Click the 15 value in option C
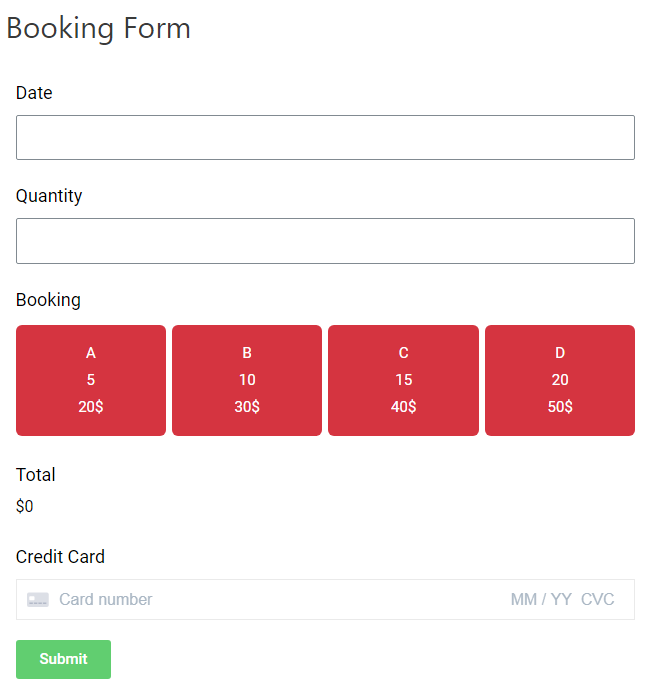Image resolution: width=650 pixels, height=694 pixels. [x=404, y=380]
